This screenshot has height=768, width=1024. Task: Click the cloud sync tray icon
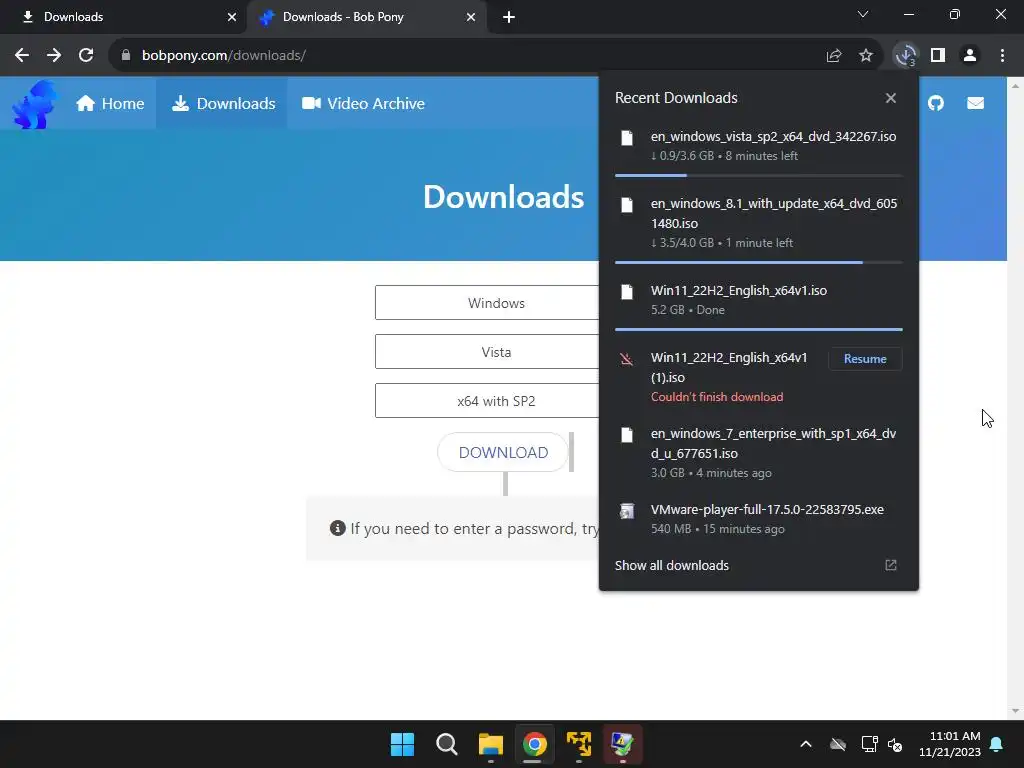coord(837,744)
